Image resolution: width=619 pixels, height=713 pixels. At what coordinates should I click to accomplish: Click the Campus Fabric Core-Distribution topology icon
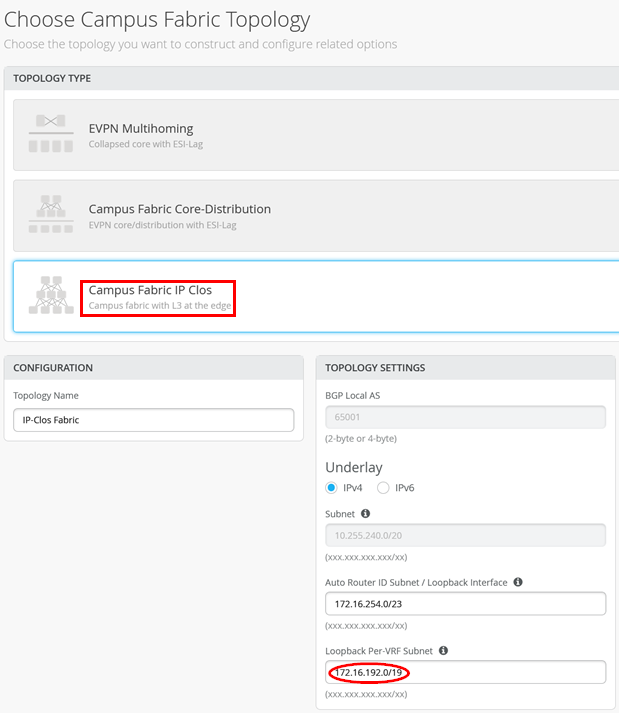click(49, 215)
